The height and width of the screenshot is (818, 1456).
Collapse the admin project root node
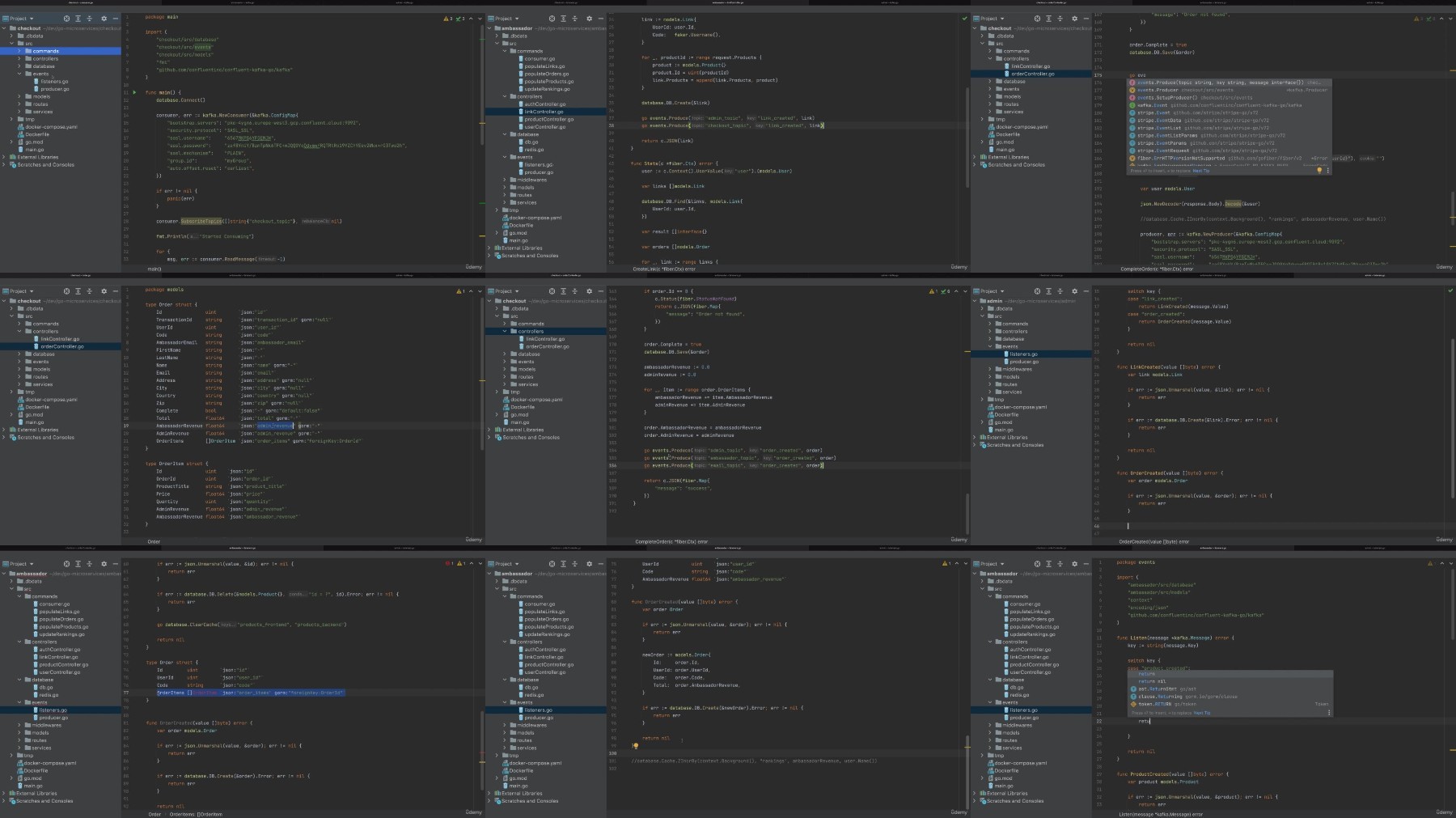pos(976,301)
